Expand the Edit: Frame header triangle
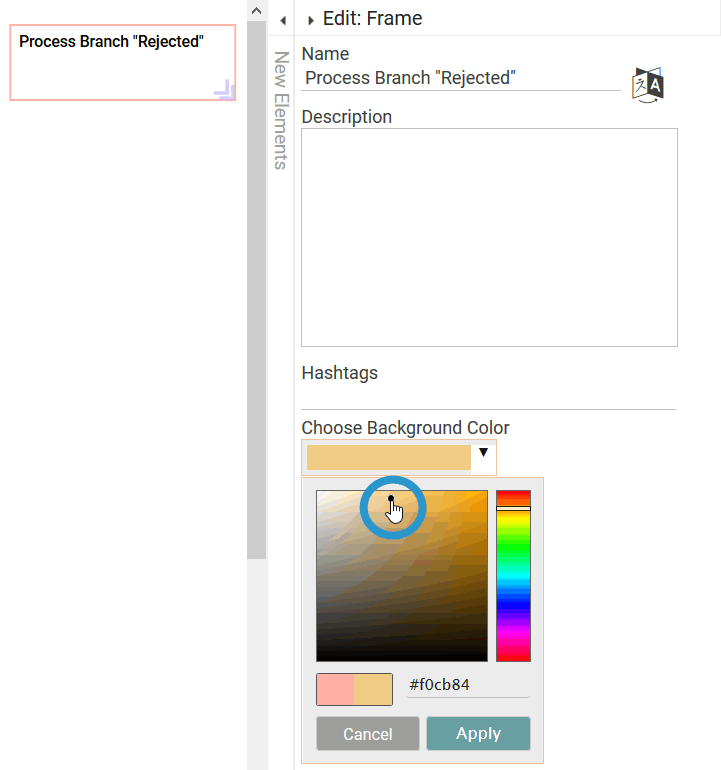Screen dimensions: 721x770 pyautogui.click(x=311, y=20)
